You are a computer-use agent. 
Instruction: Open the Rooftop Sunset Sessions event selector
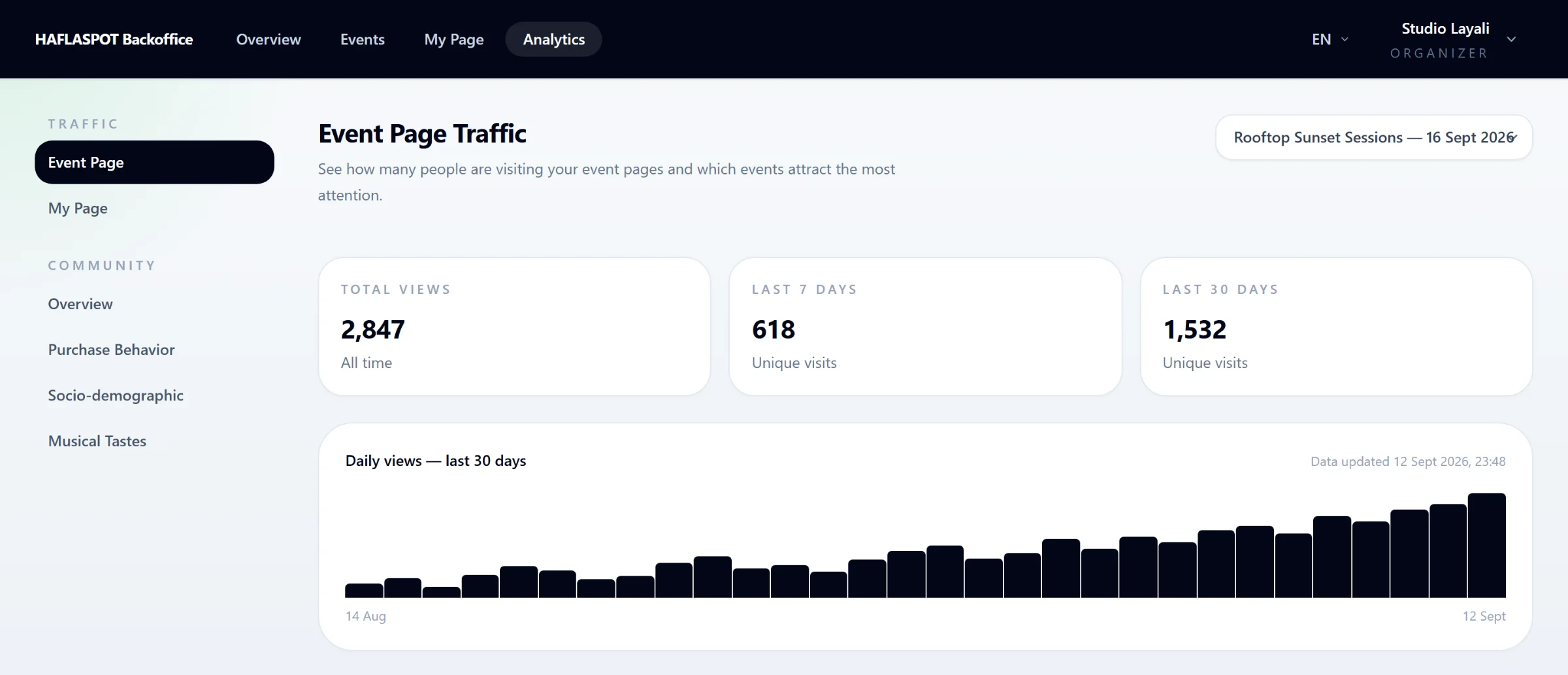tap(1374, 137)
